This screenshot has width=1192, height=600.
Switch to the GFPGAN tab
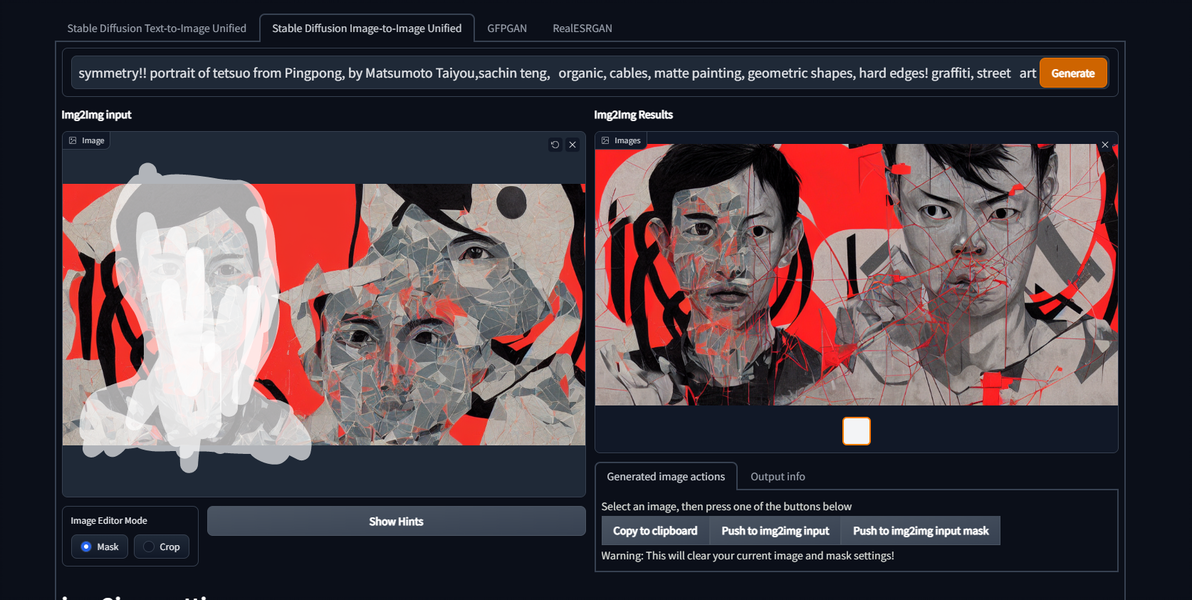507,28
